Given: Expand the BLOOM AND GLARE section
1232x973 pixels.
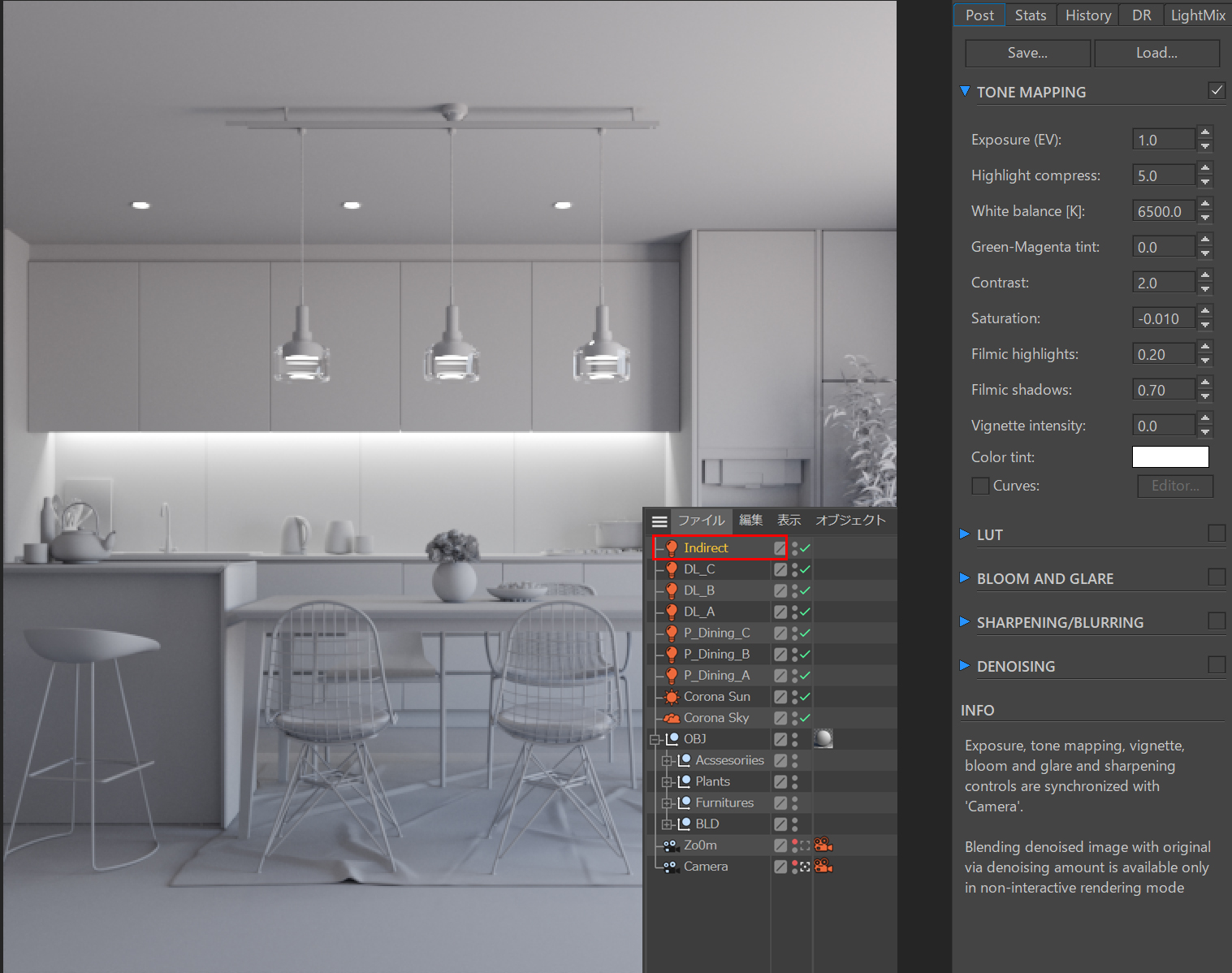Looking at the screenshot, I should point(964,577).
